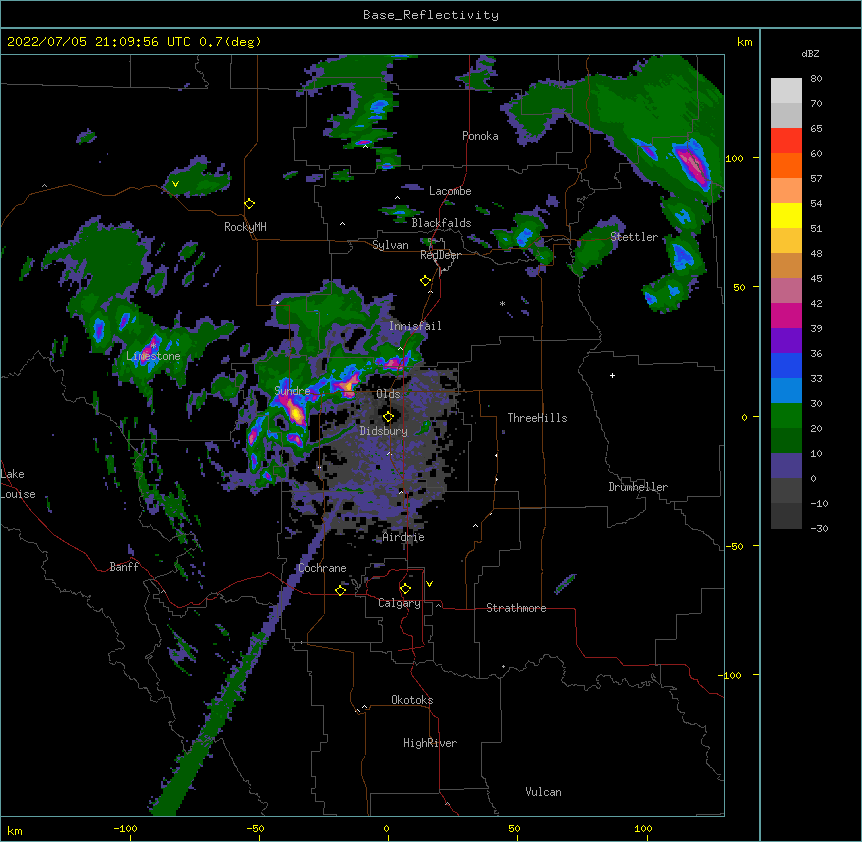Viewport: 862px width, 842px height.
Task: Pick the brown-orange 45-48 dBZ swatch
Action: (786, 265)
